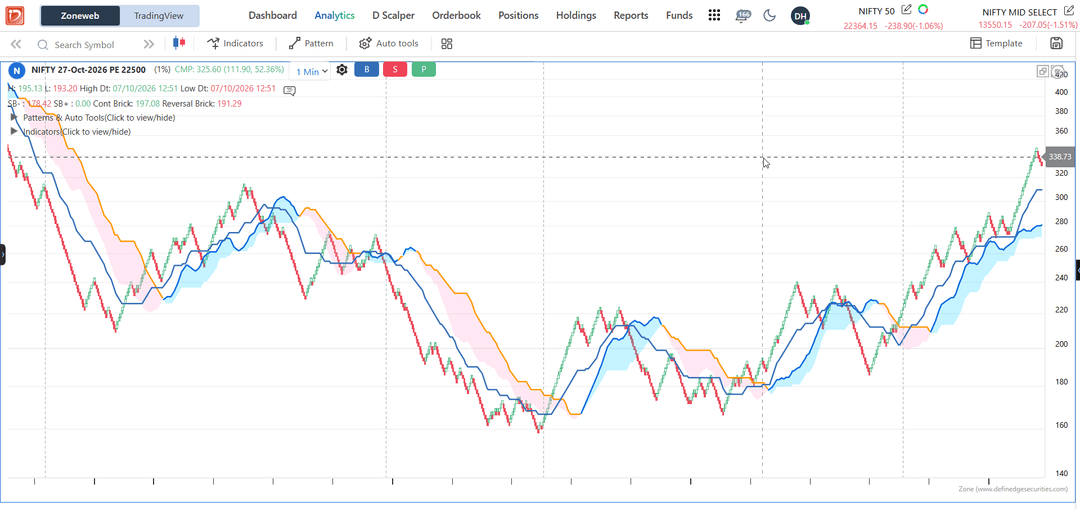The width and height of the screenshot is (1080, 509).
Task: Open the Reports page
Action: point(631,15)
